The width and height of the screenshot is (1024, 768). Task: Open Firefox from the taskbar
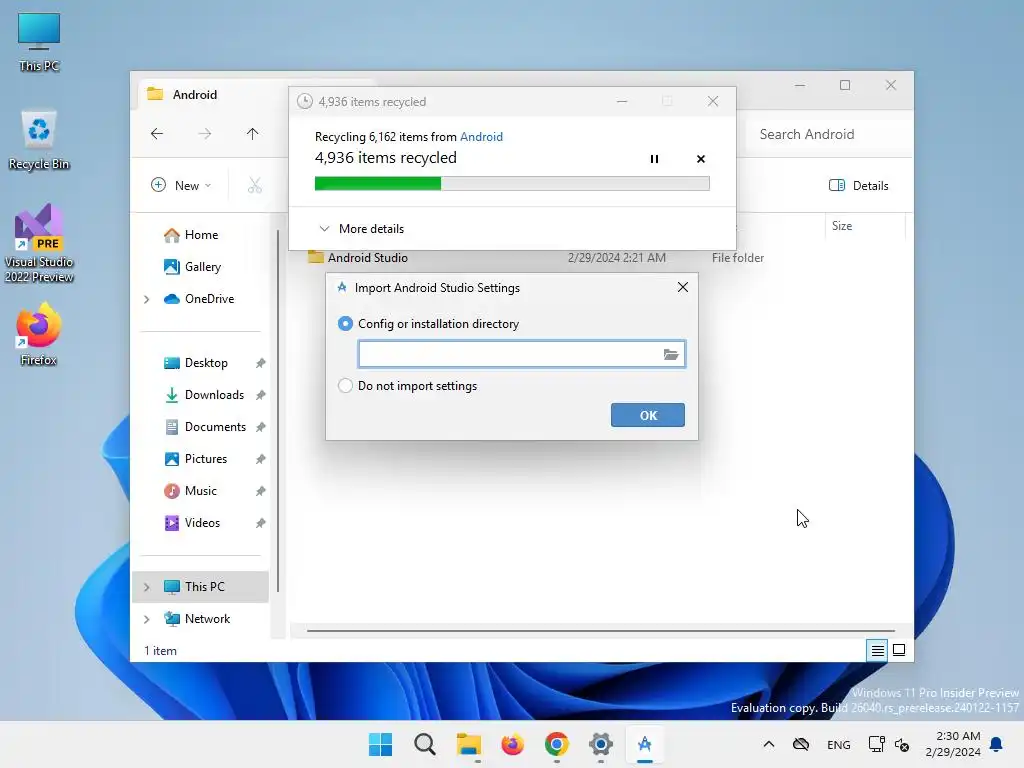click(x=513, y=744)
